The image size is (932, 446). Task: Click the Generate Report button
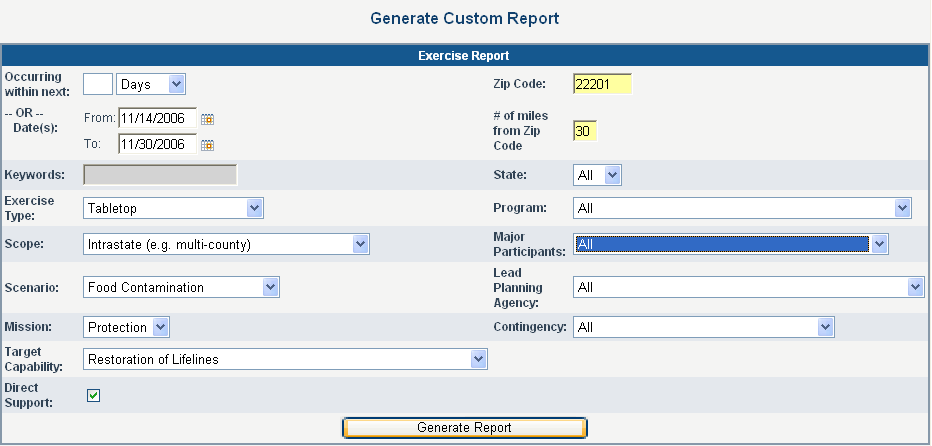pyautogui.click(x=464, y=428)
